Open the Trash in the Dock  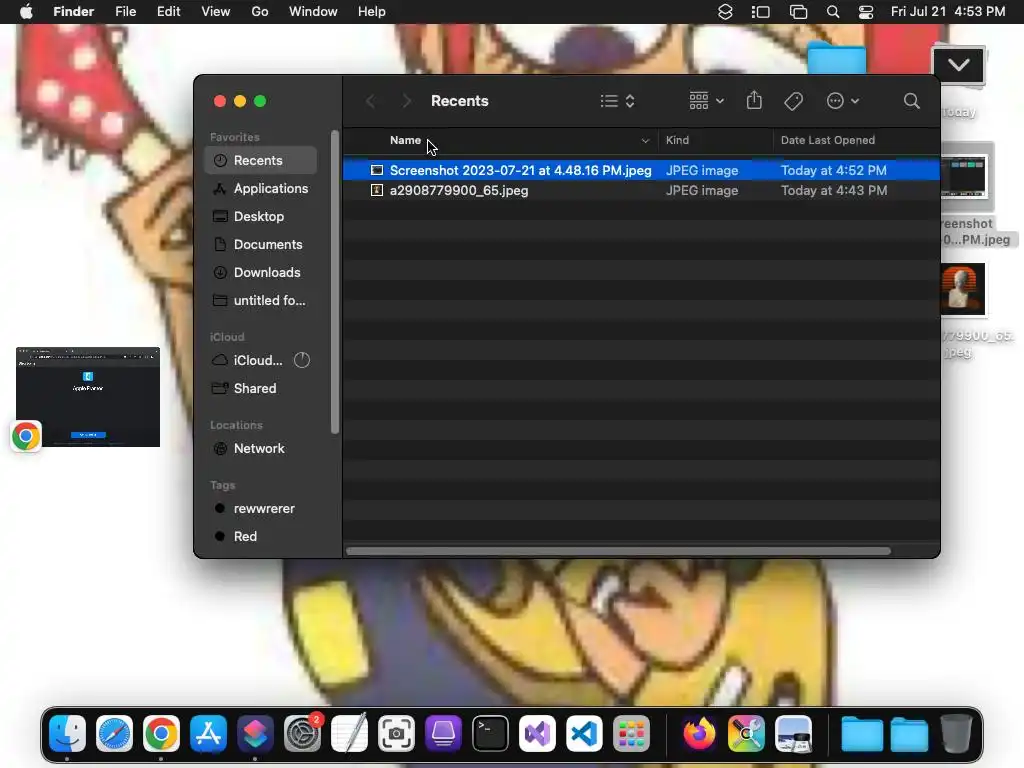point(956,733)
